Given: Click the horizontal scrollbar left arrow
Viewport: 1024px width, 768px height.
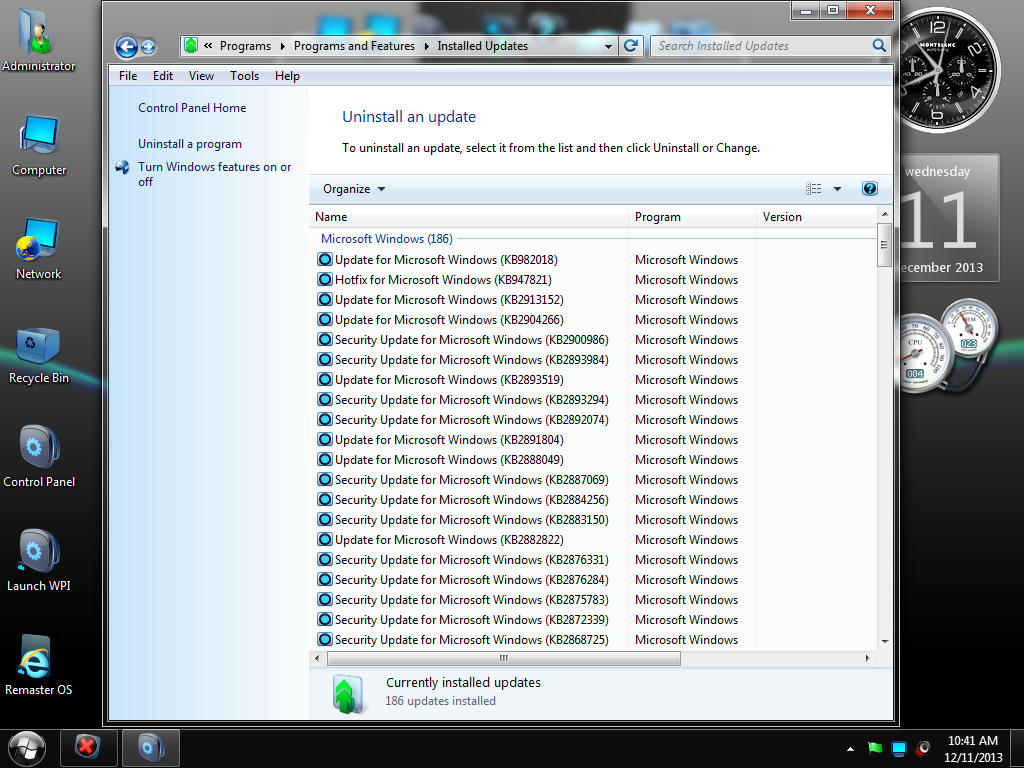Looking at the screenshot, I should (x=317, y=658).
